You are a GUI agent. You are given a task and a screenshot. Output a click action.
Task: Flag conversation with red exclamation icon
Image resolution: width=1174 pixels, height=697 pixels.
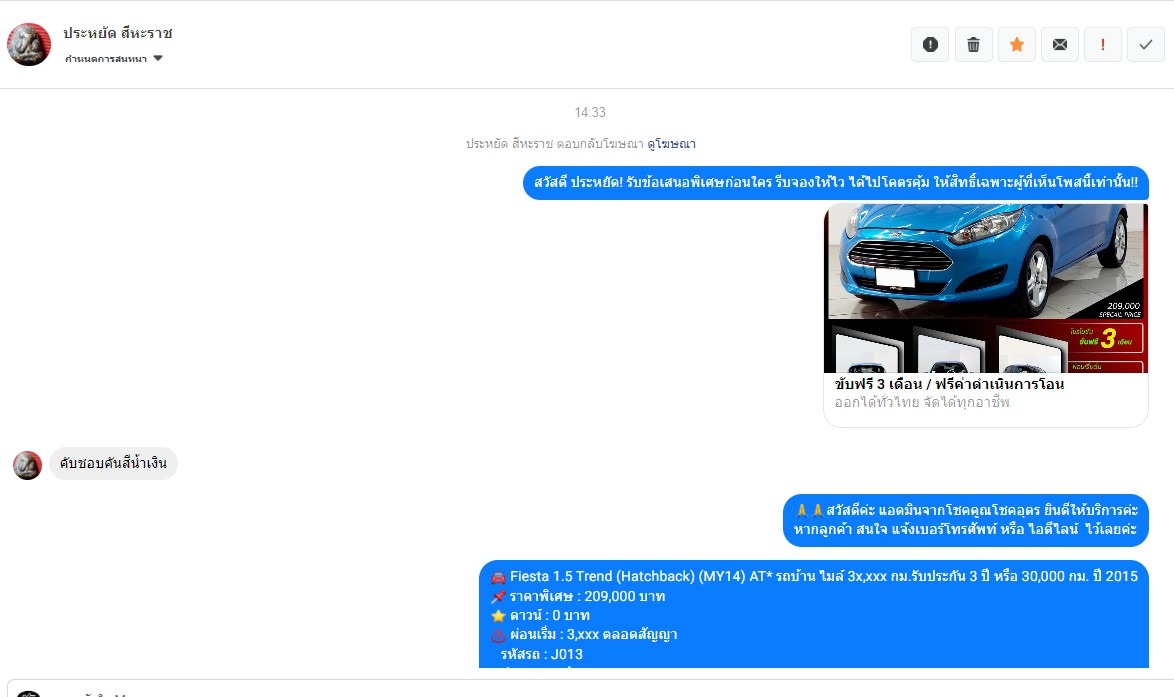click(1103, 45)
